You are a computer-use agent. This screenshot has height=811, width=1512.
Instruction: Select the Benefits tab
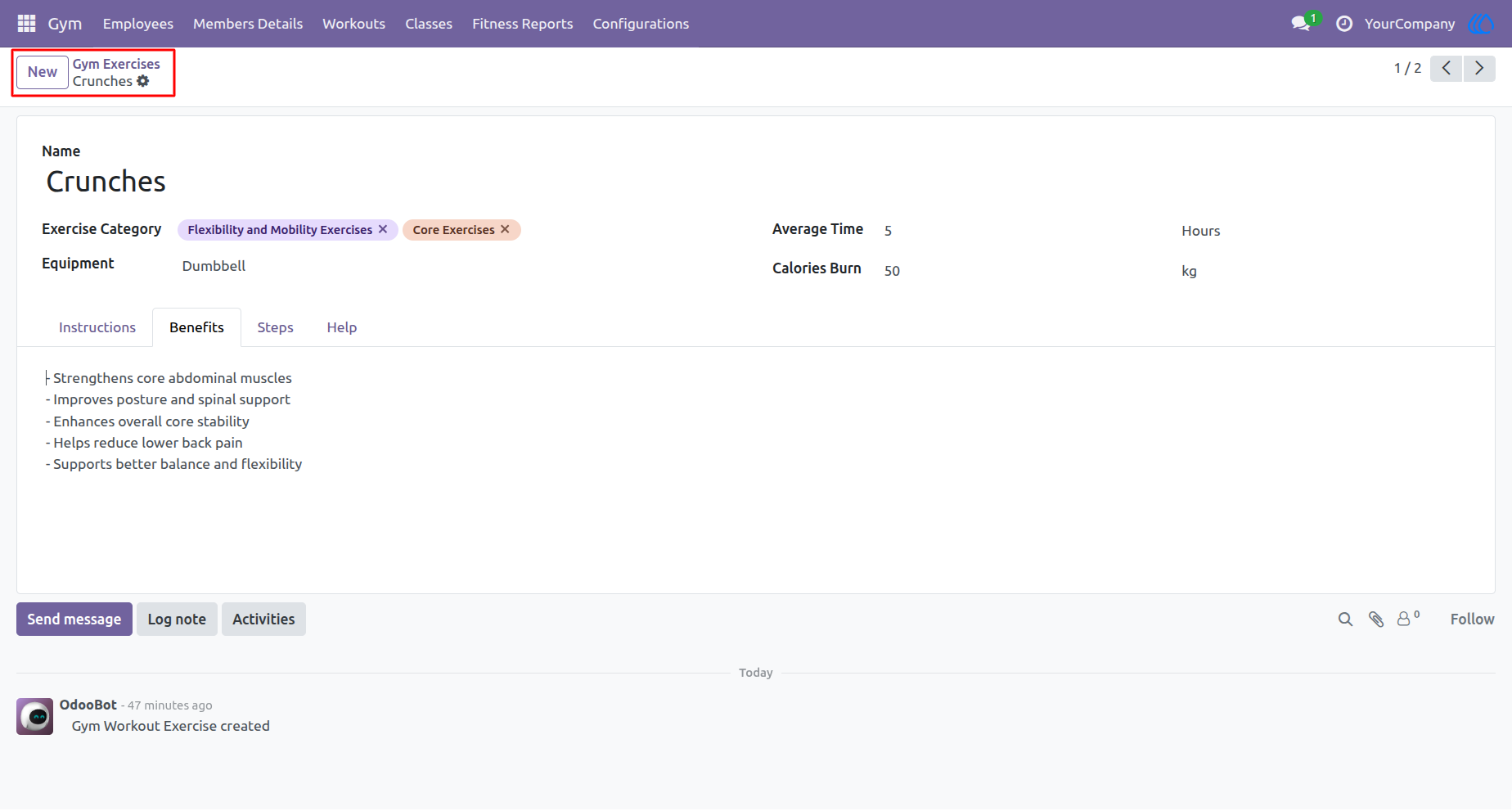click(x=196, y=327)
